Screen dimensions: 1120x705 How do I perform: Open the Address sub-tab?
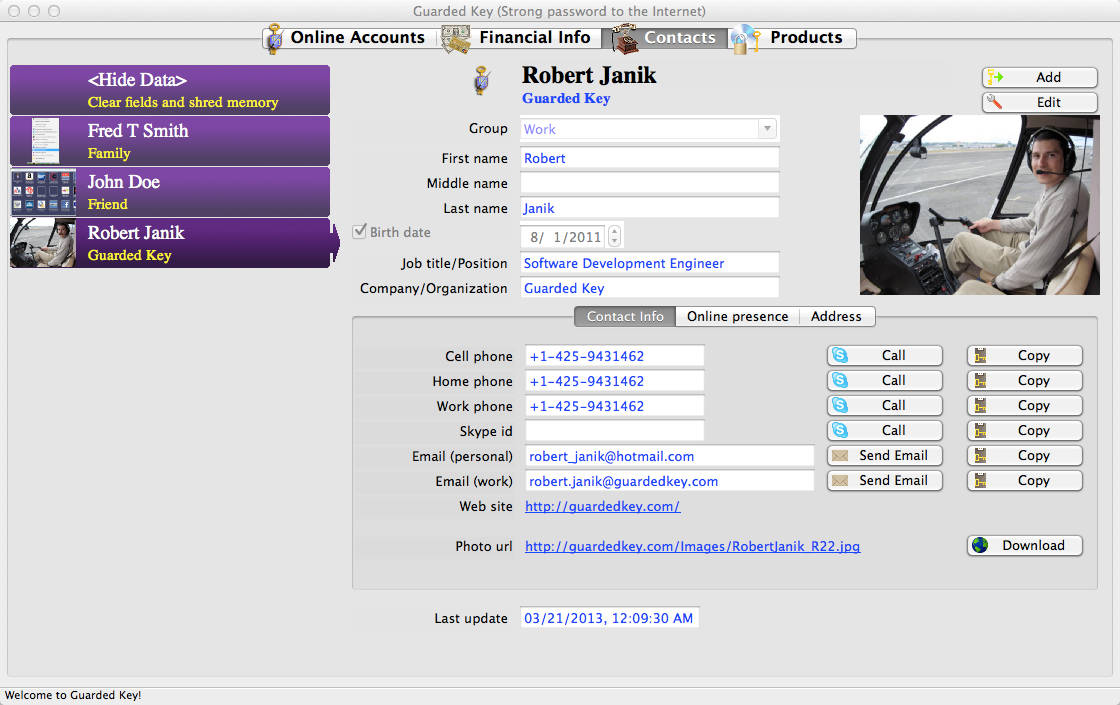pyautogui.click(x=836, y=316)
